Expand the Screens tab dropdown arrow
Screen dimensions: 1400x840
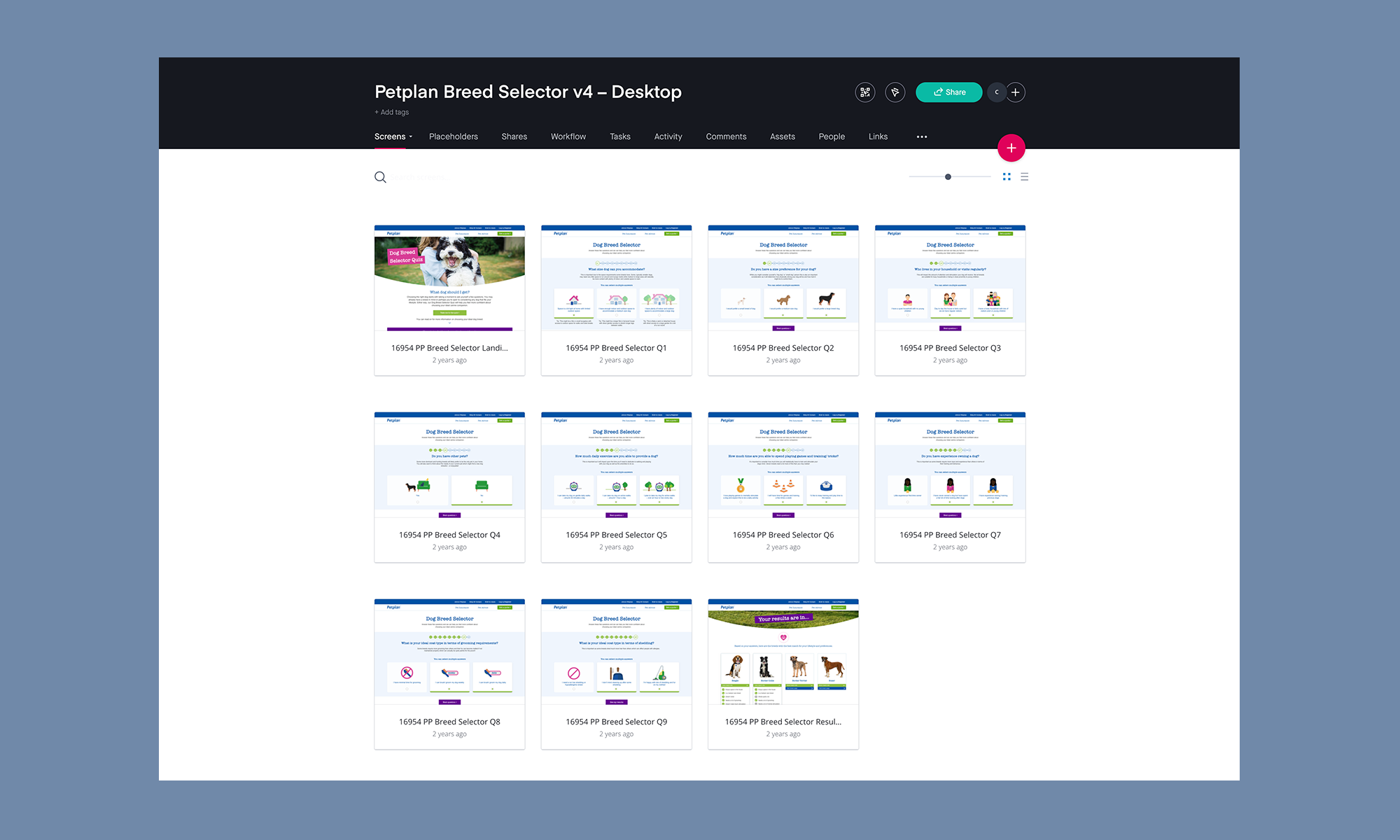411,137
